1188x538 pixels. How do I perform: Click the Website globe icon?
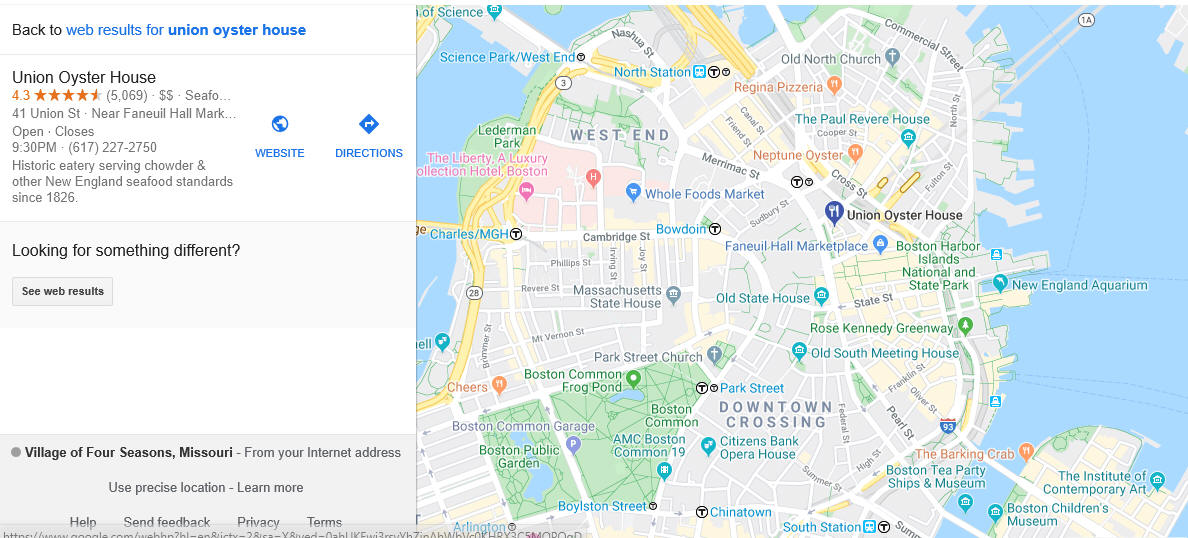coord(280,124)
